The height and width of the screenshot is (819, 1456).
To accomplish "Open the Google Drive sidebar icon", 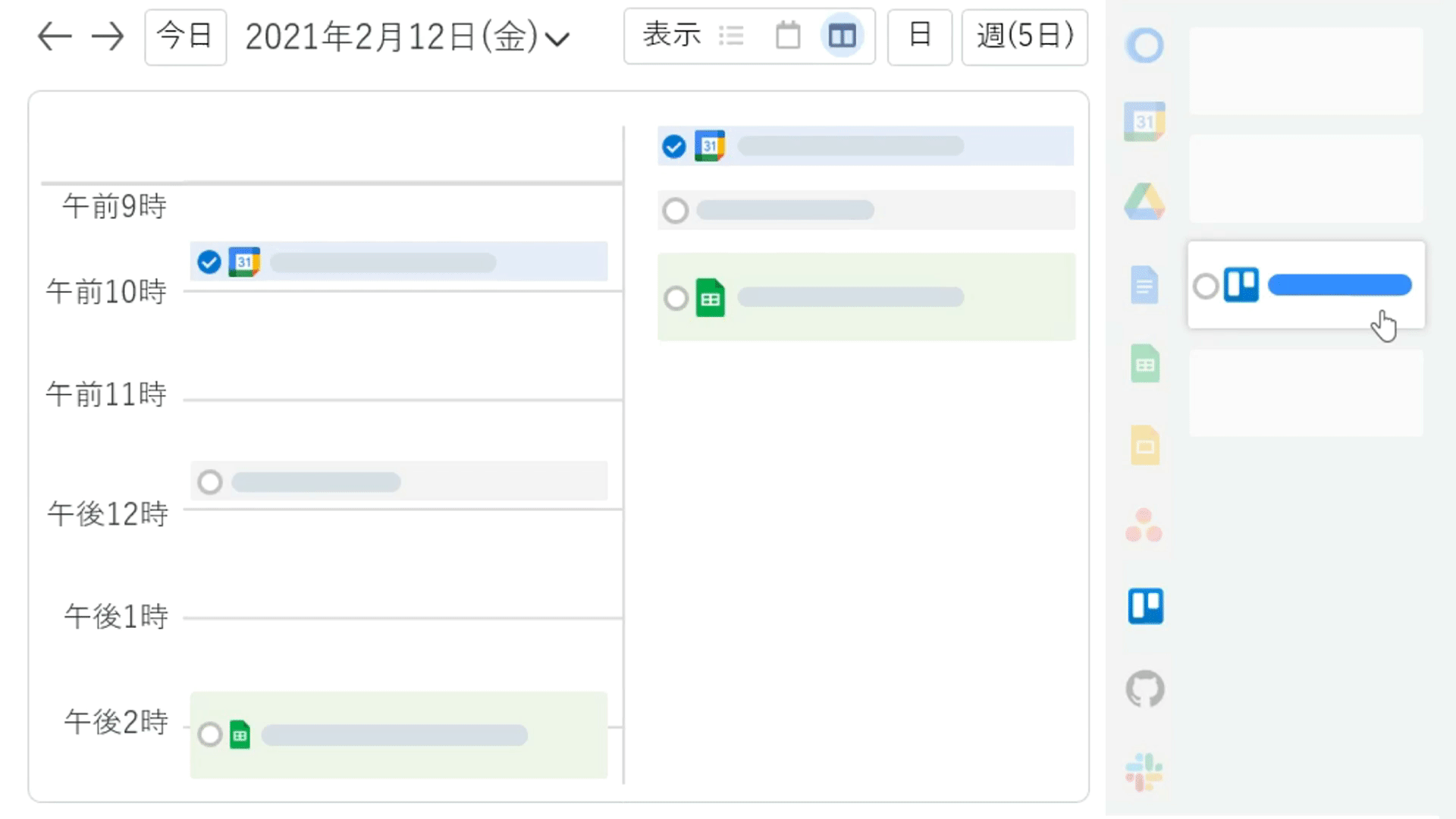I will tap(1144, 202).
